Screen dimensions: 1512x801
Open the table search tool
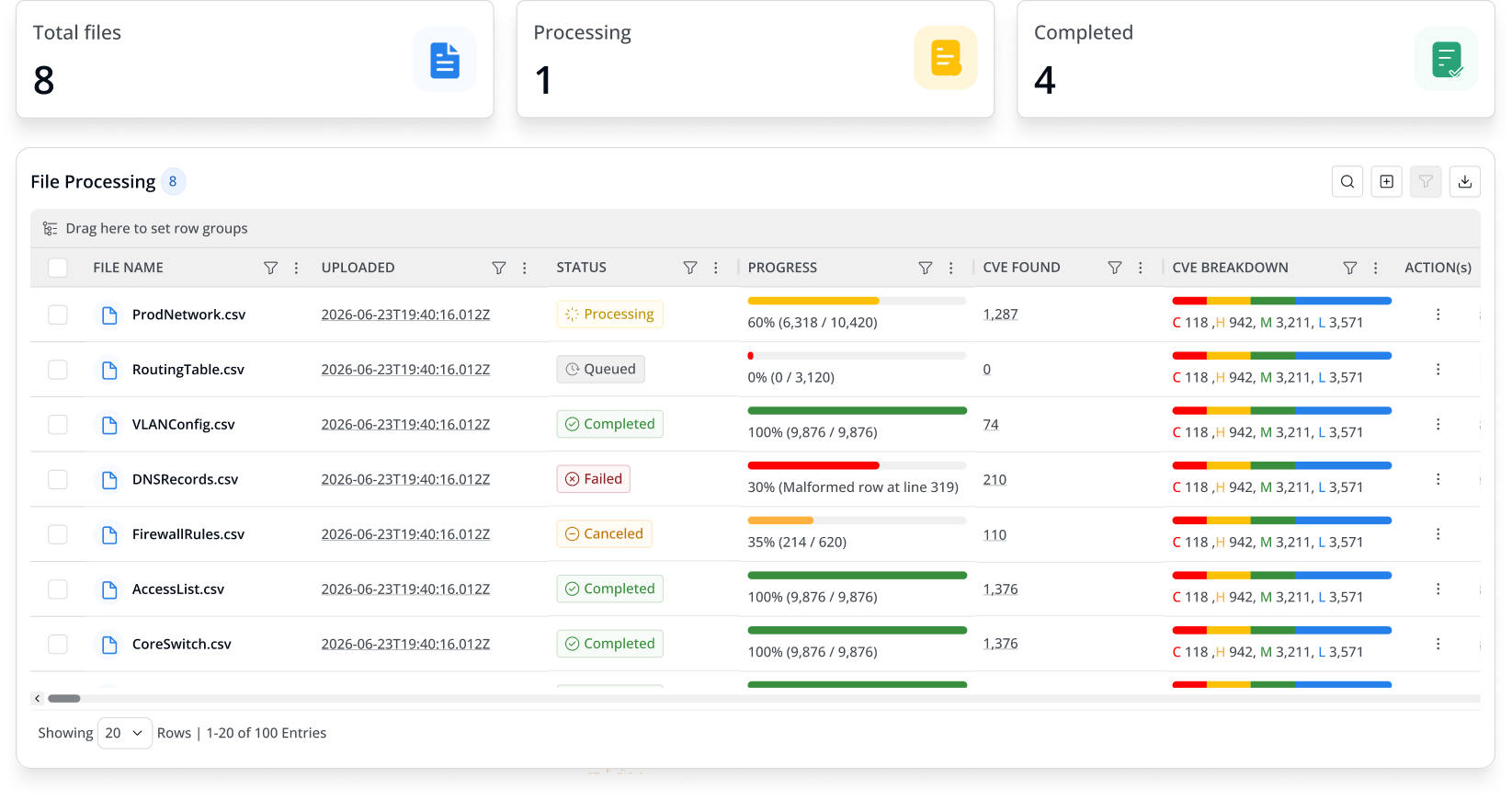coord(1347,182)
